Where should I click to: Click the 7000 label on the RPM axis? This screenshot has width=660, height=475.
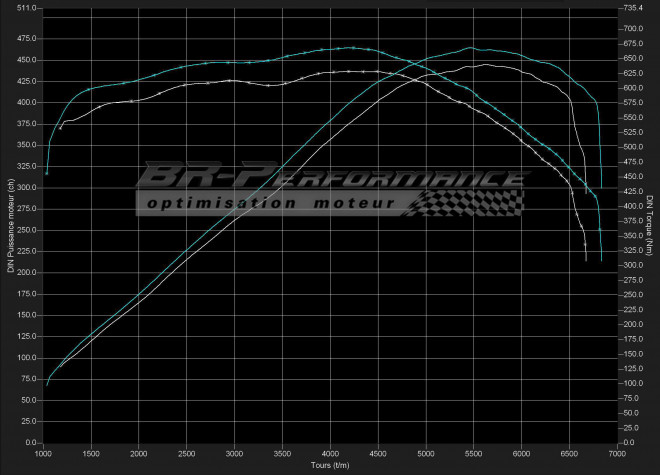[x=617, y=452]
